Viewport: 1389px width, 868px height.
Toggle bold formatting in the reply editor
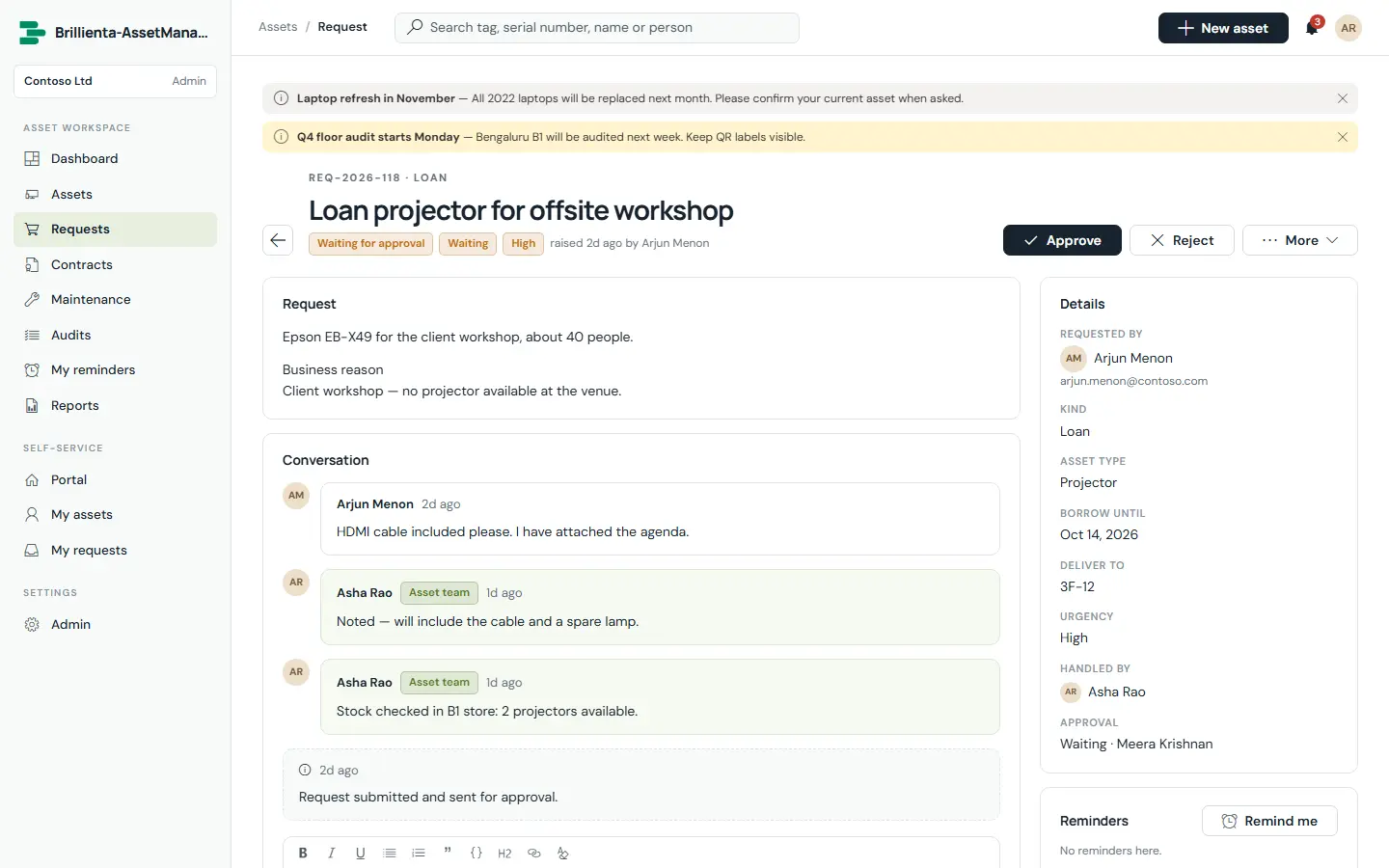click(303, 853)
